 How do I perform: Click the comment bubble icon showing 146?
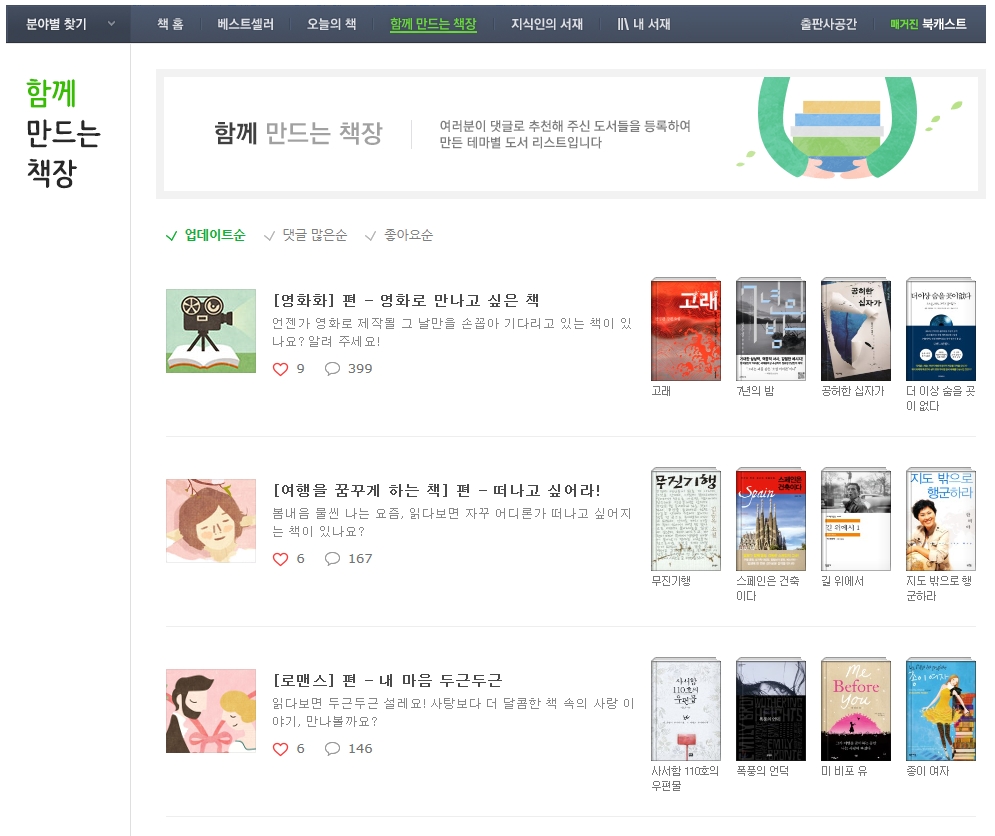tap(332, 748)
